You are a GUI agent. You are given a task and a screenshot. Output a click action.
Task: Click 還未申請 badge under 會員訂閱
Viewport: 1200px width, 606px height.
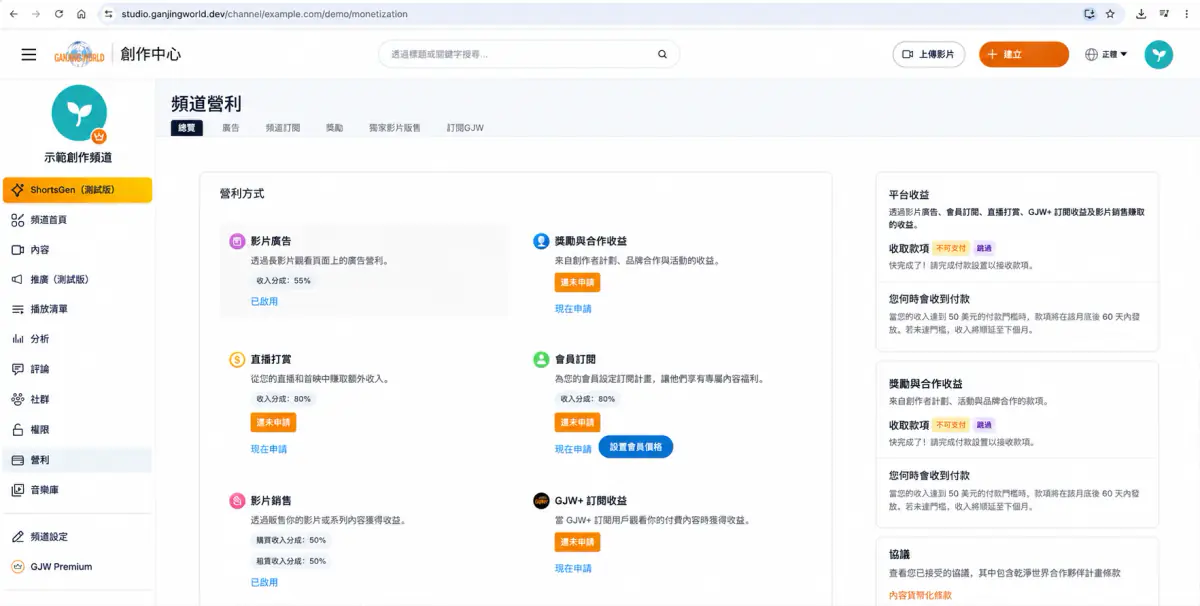tap(577, 423)
